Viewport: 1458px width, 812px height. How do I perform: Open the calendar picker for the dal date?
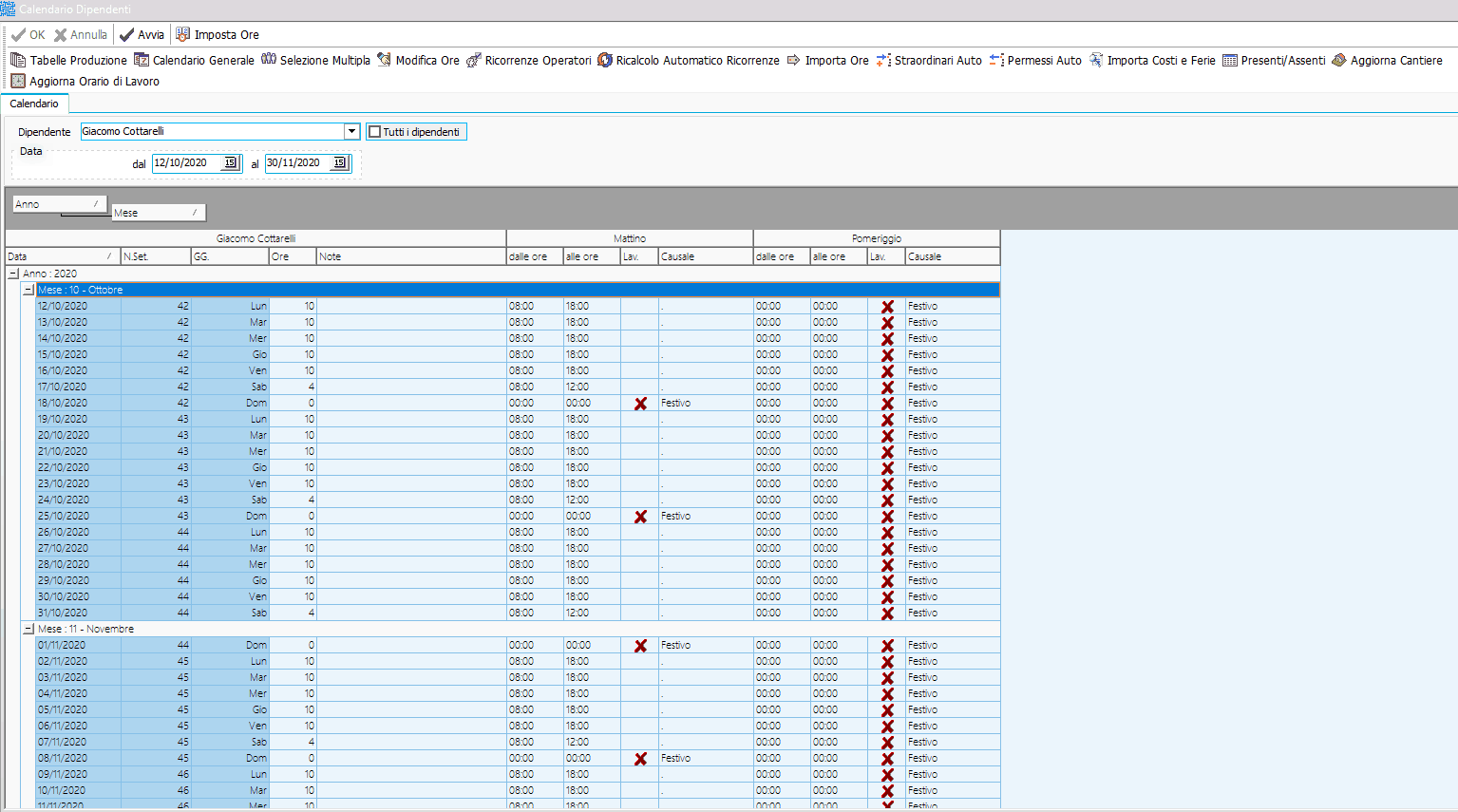click(230, 163)
